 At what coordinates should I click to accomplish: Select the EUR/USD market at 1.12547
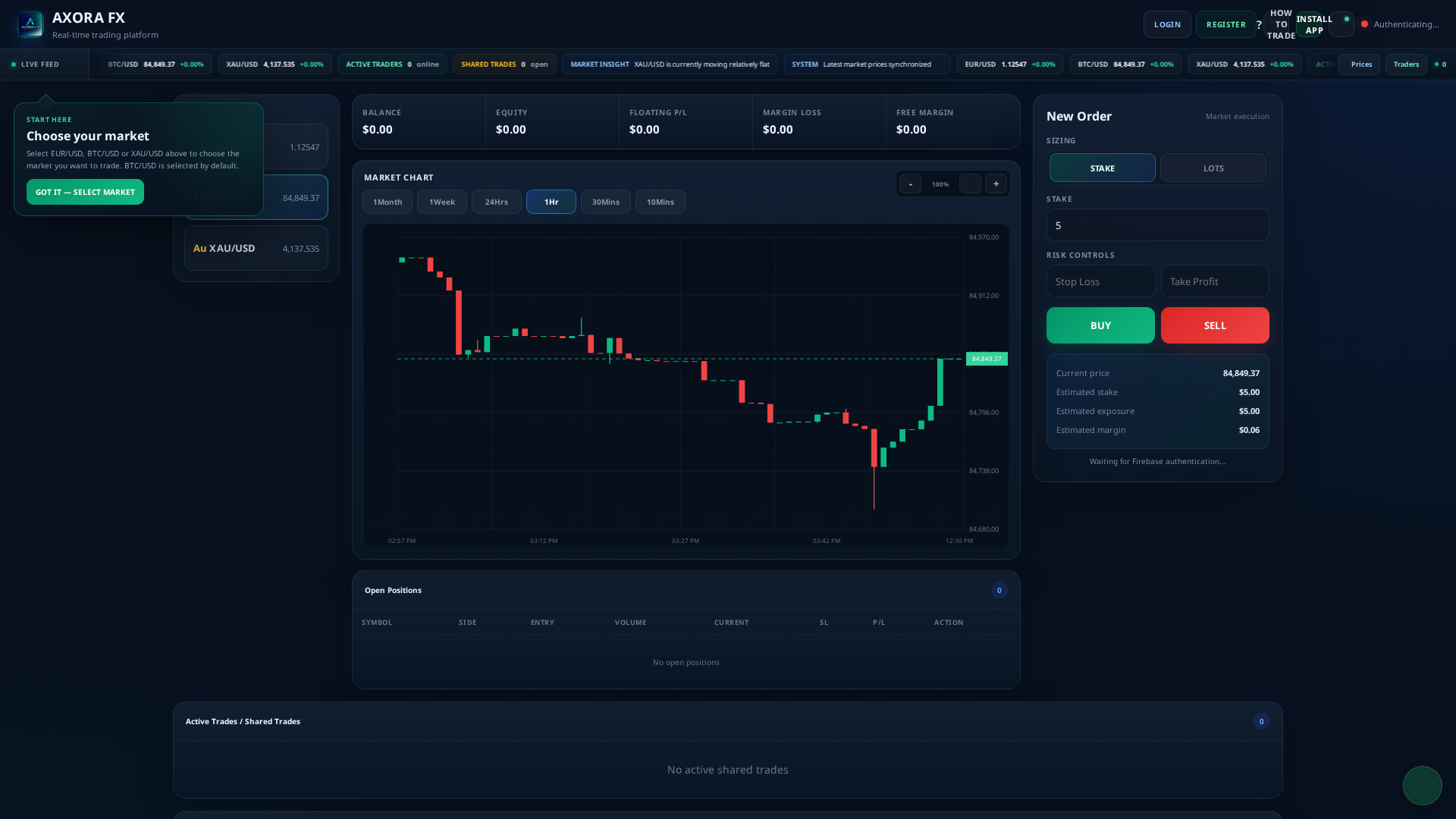(295, 147)
